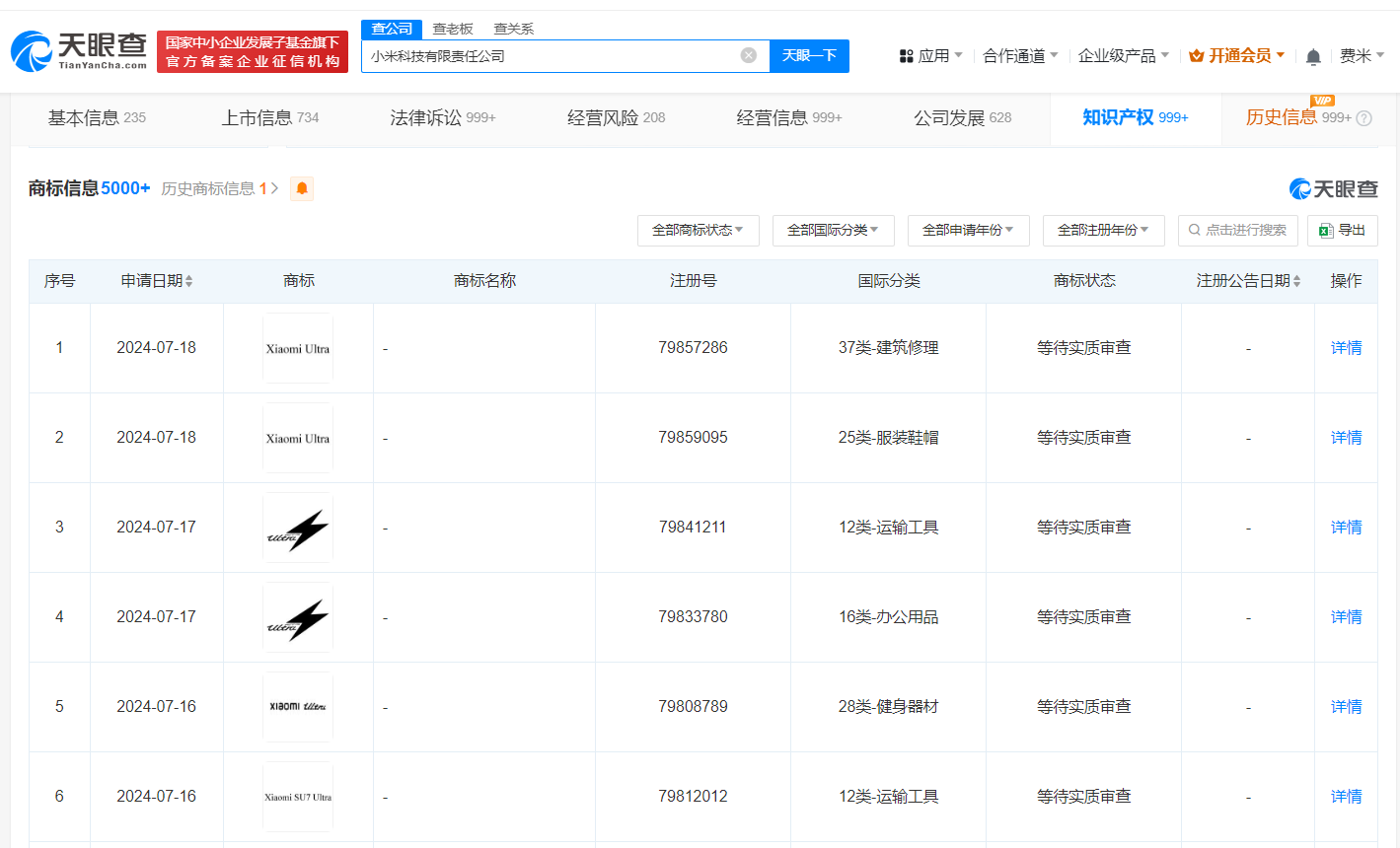
Task: Click the crown icon next to 开通会员
Action: click(x=1199, y=56)
